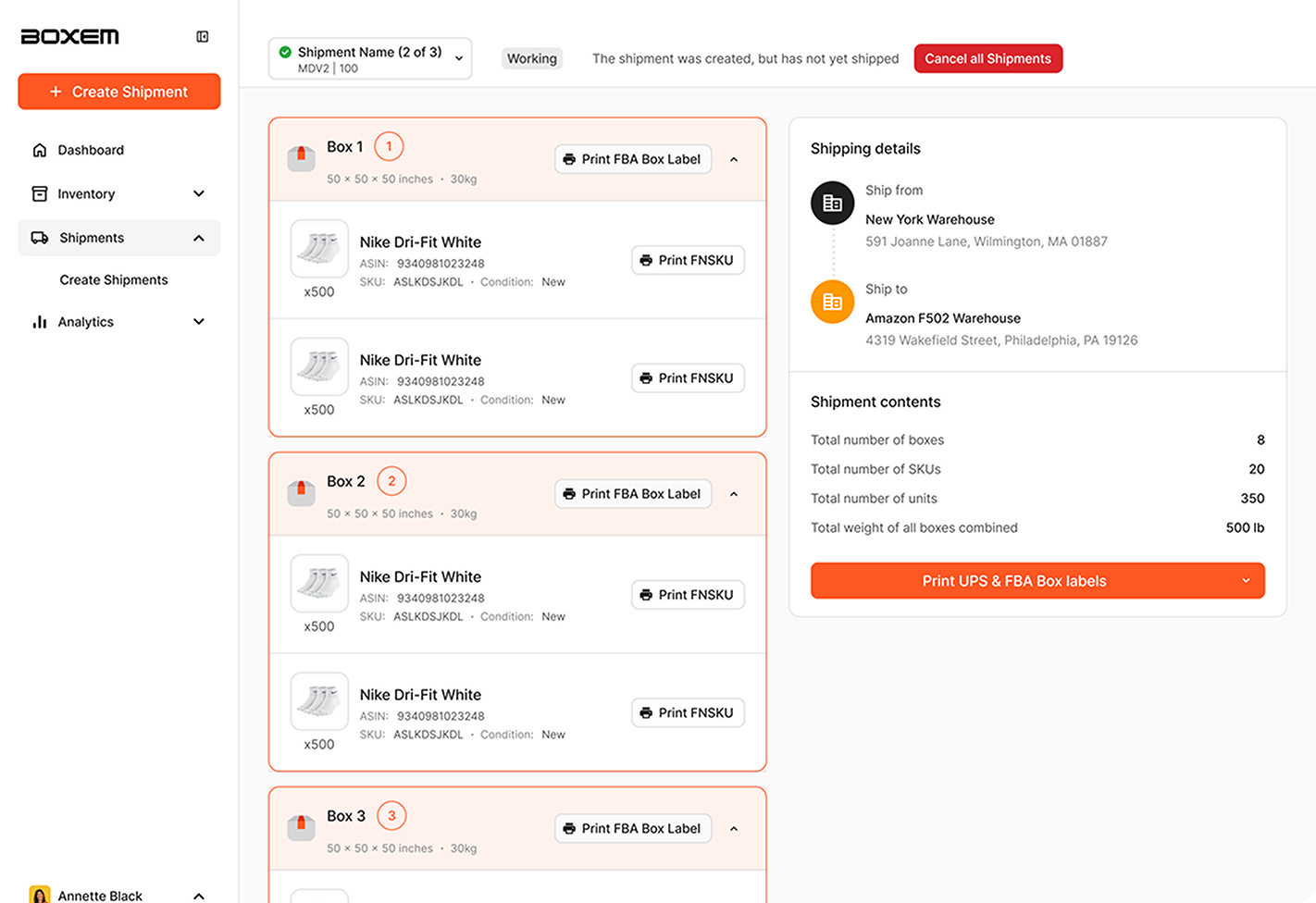The width and height of the screenshot is (1316, 903).
Task: Click the Total number of units value 350
Action: (1252, 498)
